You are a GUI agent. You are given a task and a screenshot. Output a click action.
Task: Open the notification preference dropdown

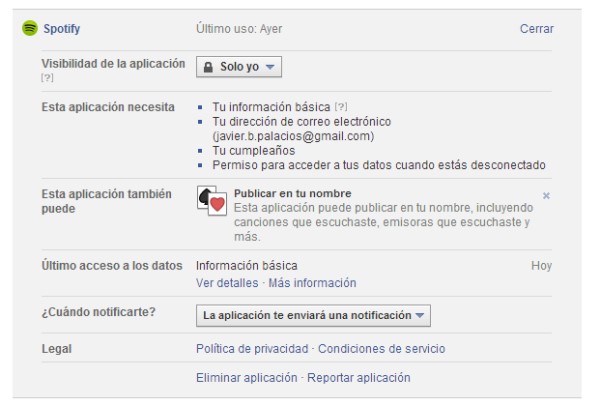(313, 315)
